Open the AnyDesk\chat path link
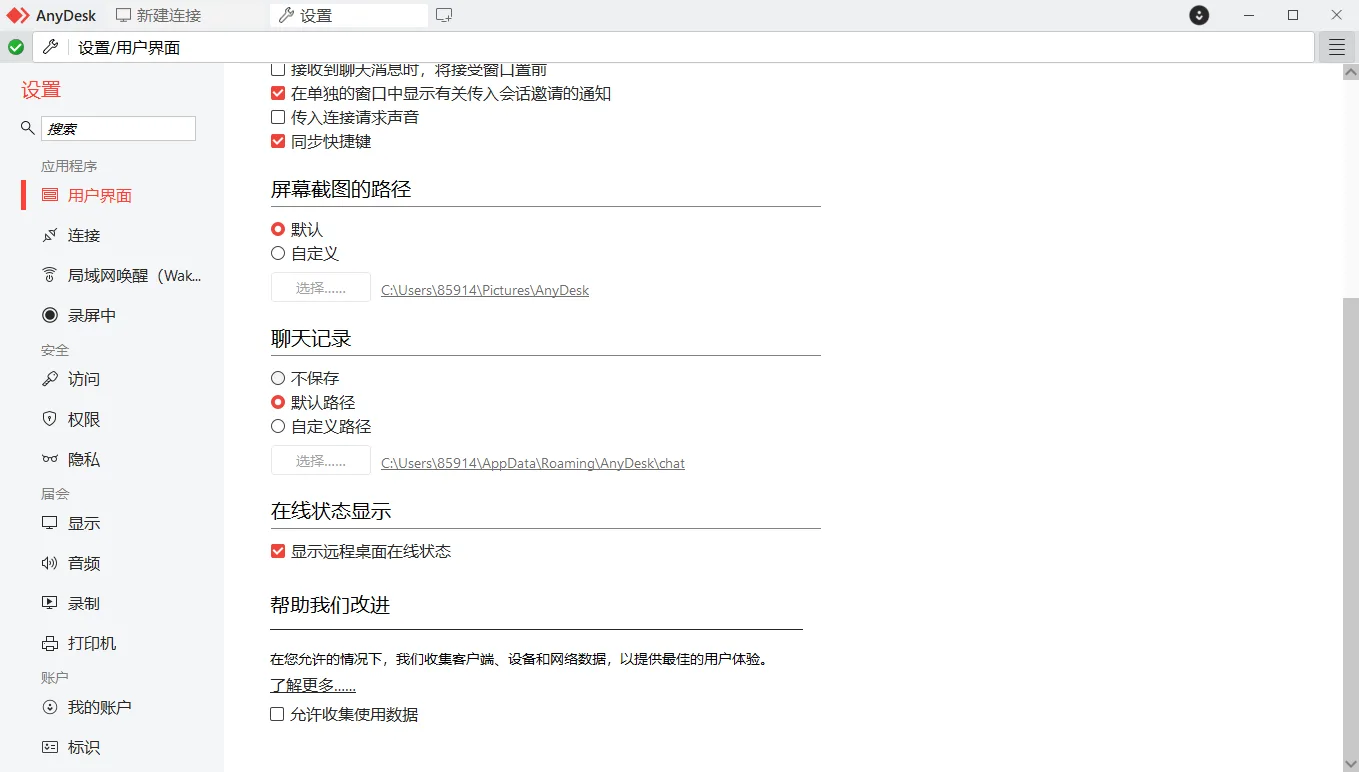 coord(533,464)
